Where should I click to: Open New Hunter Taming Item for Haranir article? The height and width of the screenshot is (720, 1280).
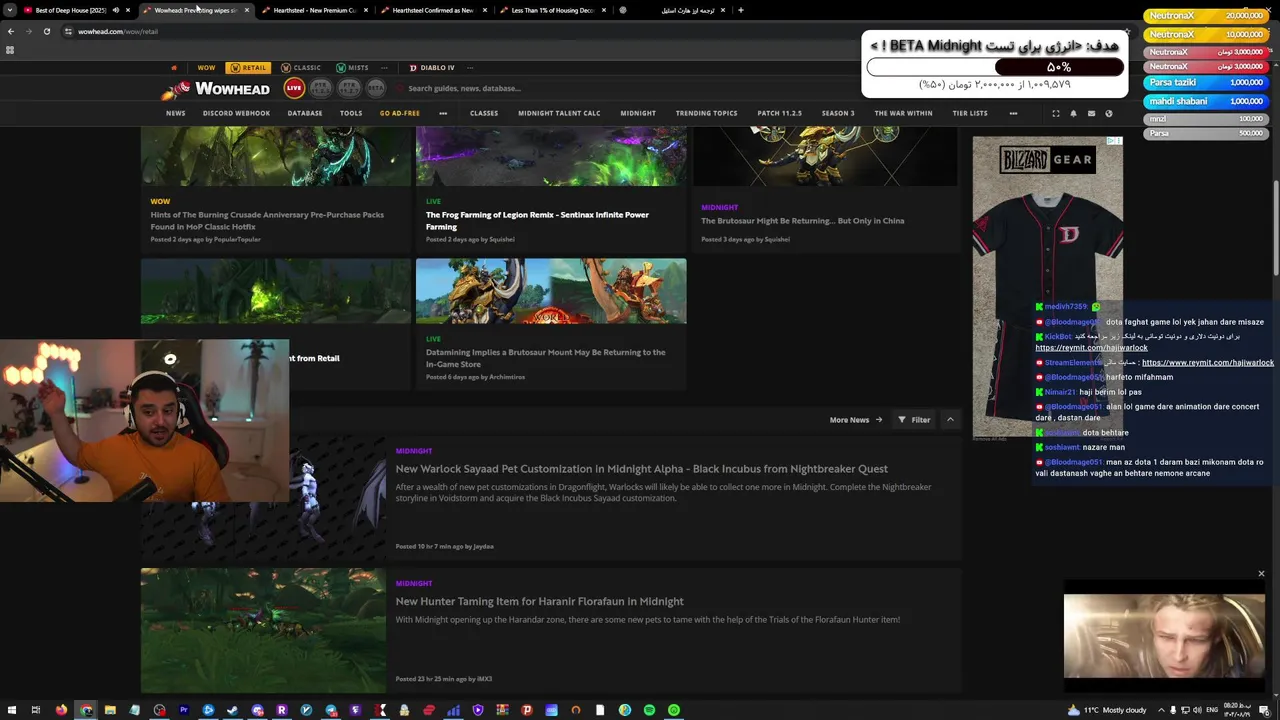coord(539,601)
